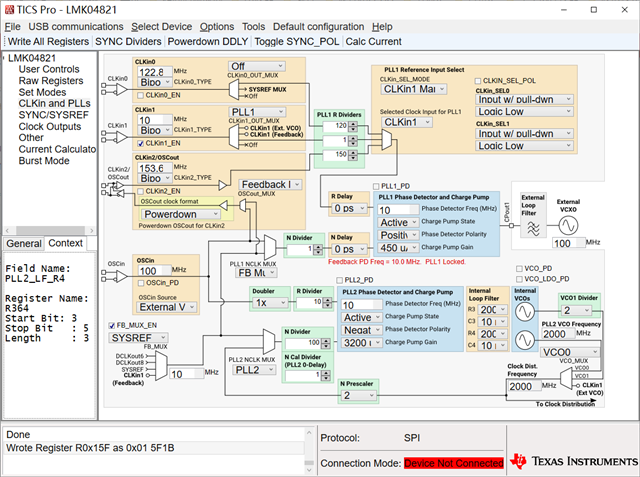640x477 pixels.
Task: Uncheck the FB_MUX_EN checkbox
Action: [x=111, y=325]
